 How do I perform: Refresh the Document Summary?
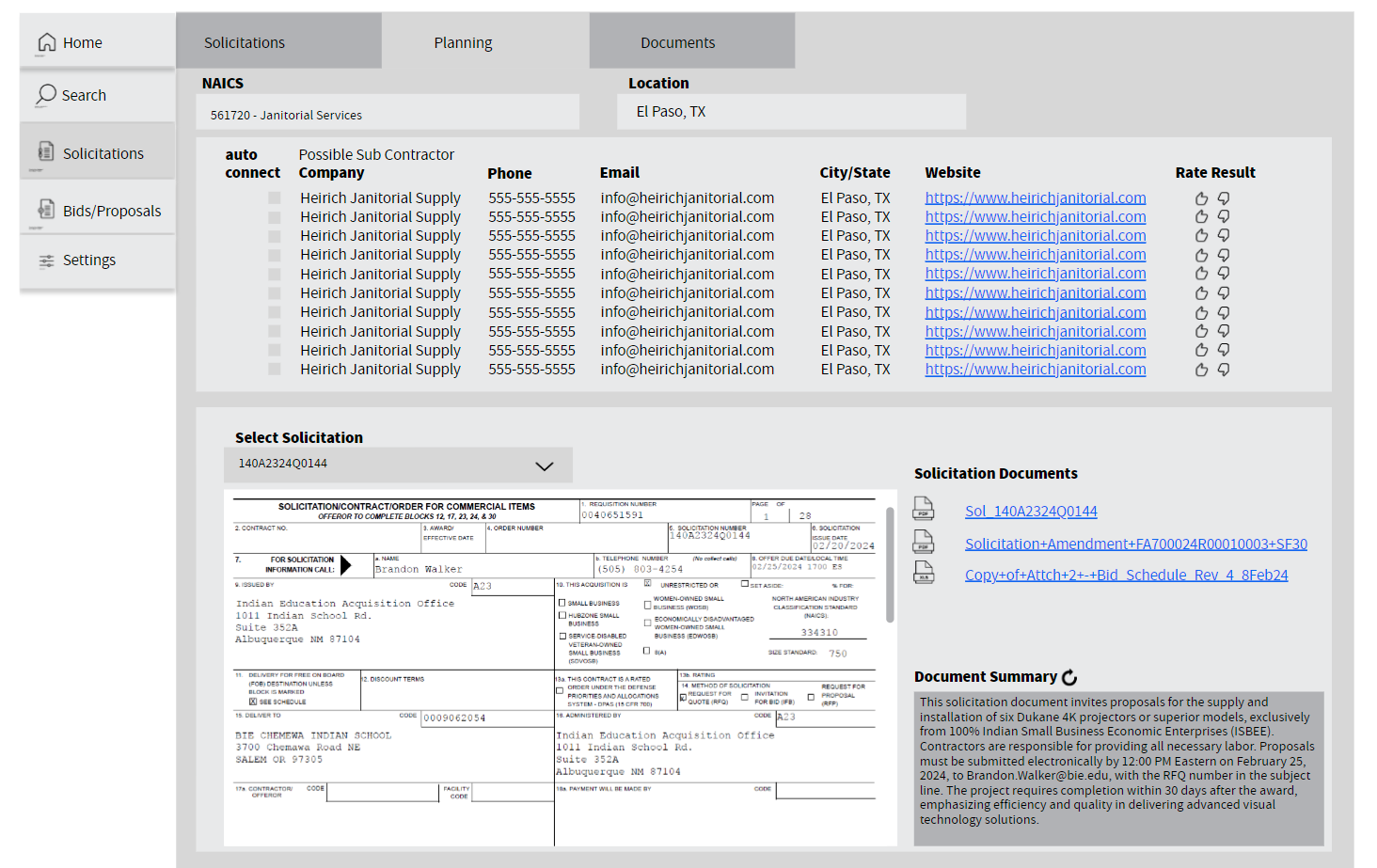tap(1069, 677)
